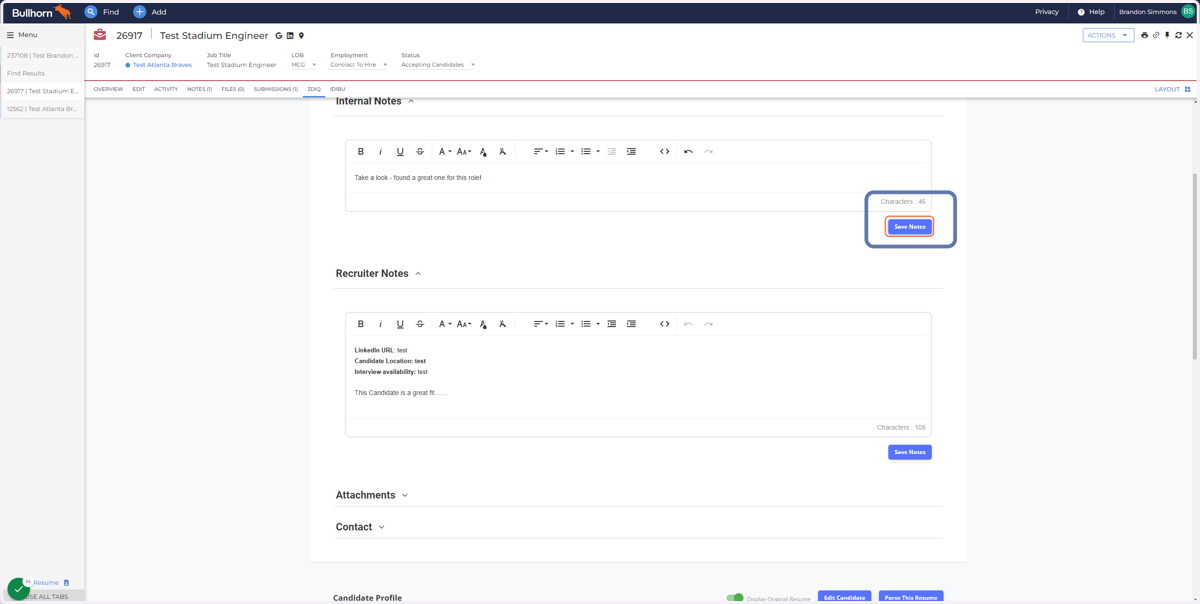Switch to the IDIBU tab
The image size is (1200, 604).
338,89
